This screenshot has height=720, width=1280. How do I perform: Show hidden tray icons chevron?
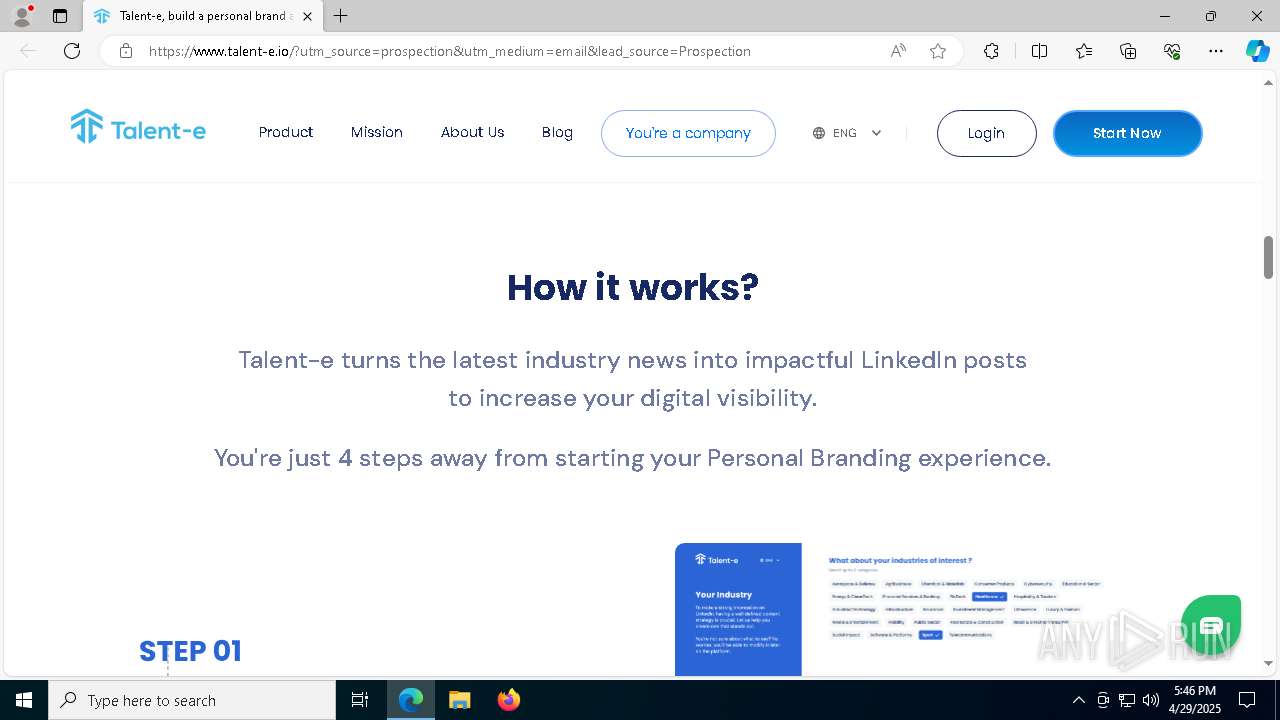[1078, 700]
